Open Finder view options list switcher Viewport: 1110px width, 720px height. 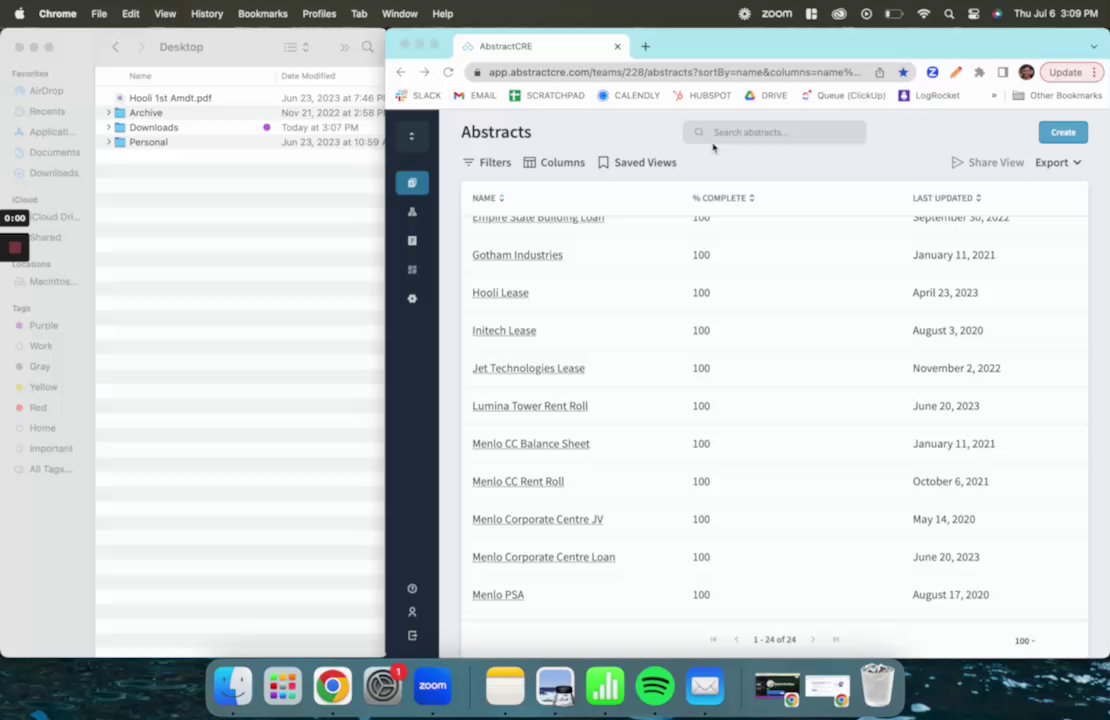(x=297, y=47)
